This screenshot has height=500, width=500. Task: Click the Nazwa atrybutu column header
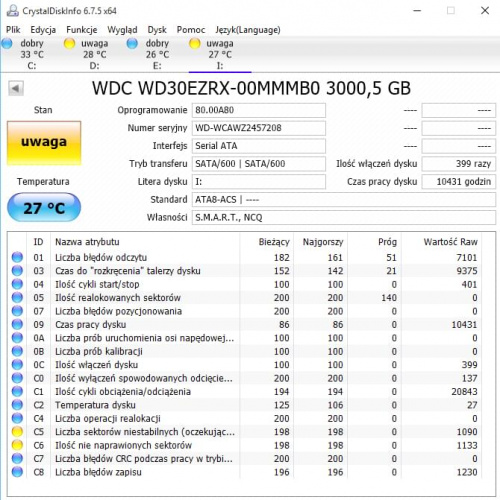tap(87, 242)
